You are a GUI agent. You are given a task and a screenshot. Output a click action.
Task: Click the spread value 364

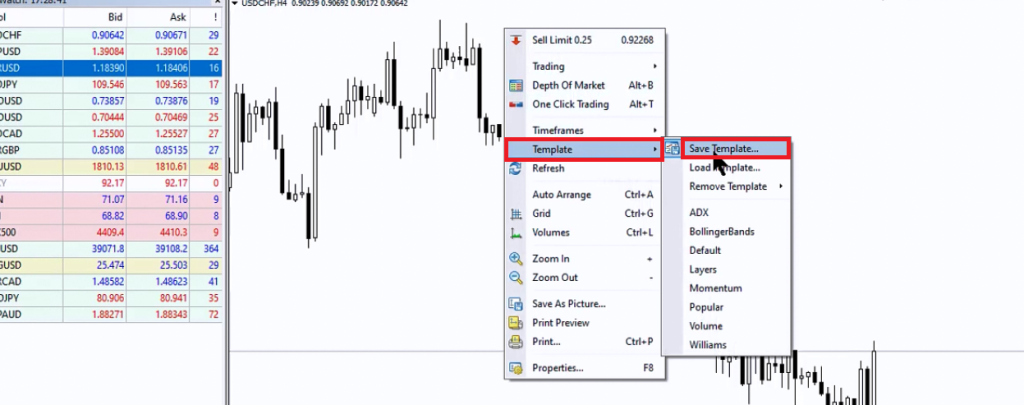click(x=211, y=248)
